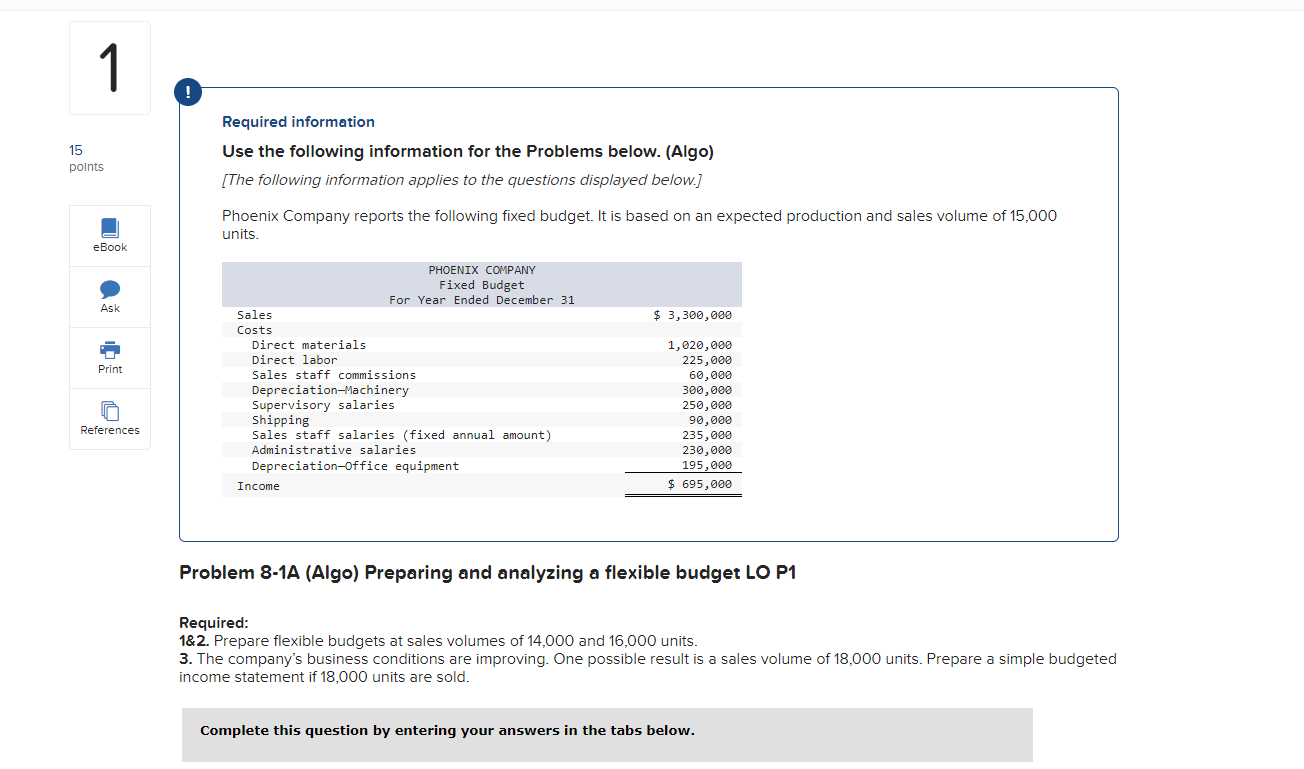Click the 'Required:' label

(213, 622)
